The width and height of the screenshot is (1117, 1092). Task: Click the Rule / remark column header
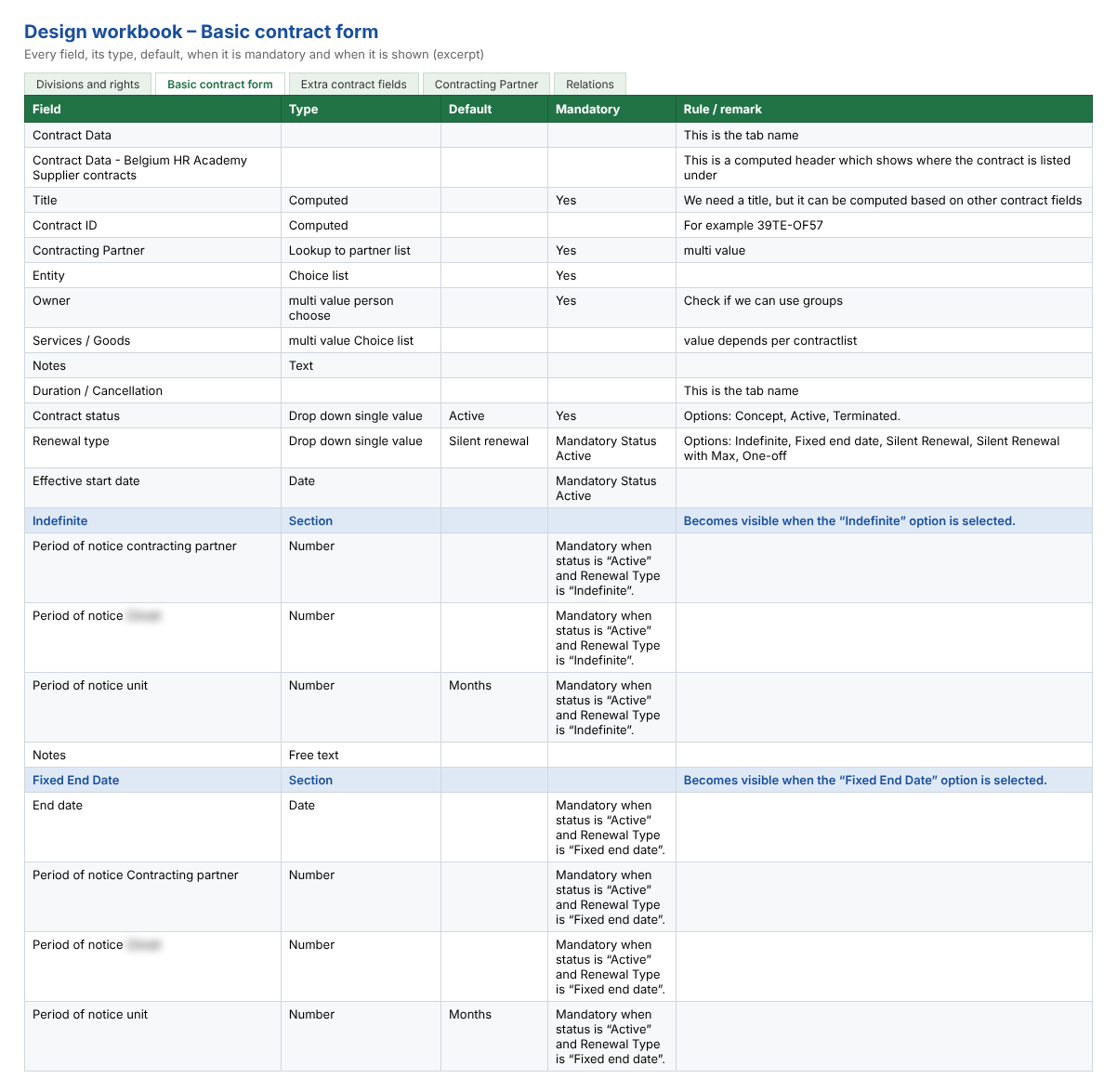[x=884, y=109]
